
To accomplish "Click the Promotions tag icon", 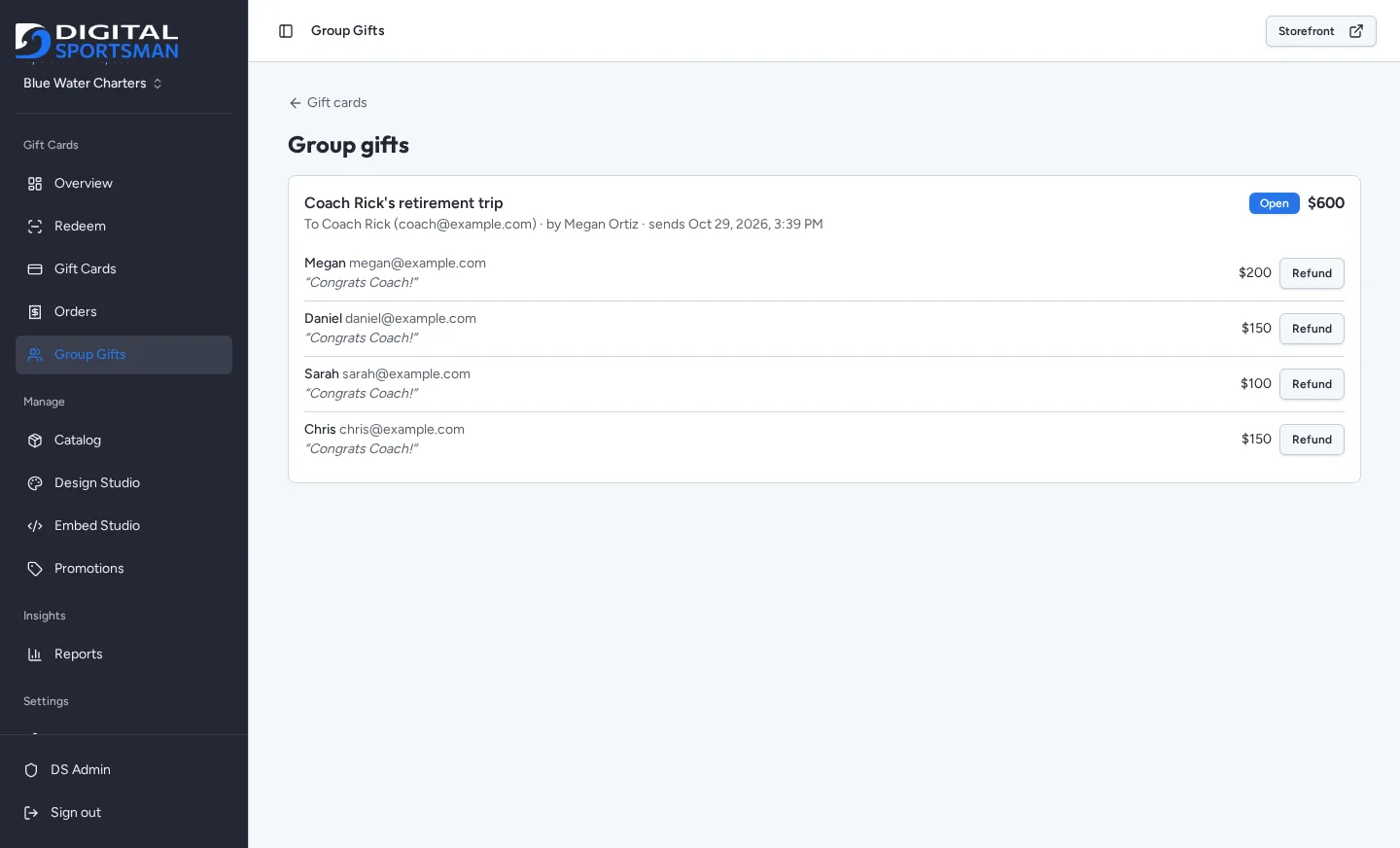I will point(35,569).
